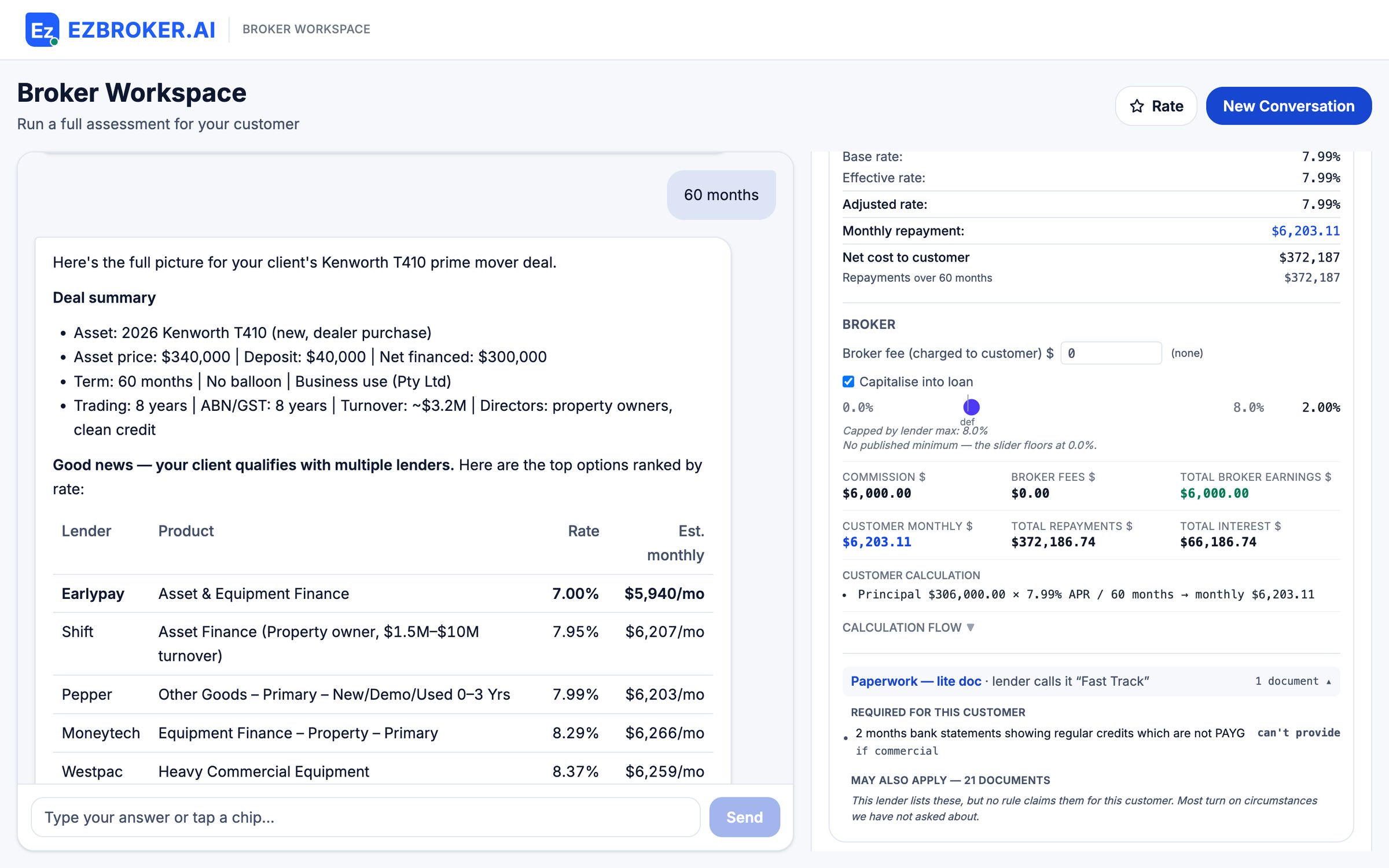The image size is (1389, 868).
Task: Select the Pepper lender name
Action: click(87, 694)
